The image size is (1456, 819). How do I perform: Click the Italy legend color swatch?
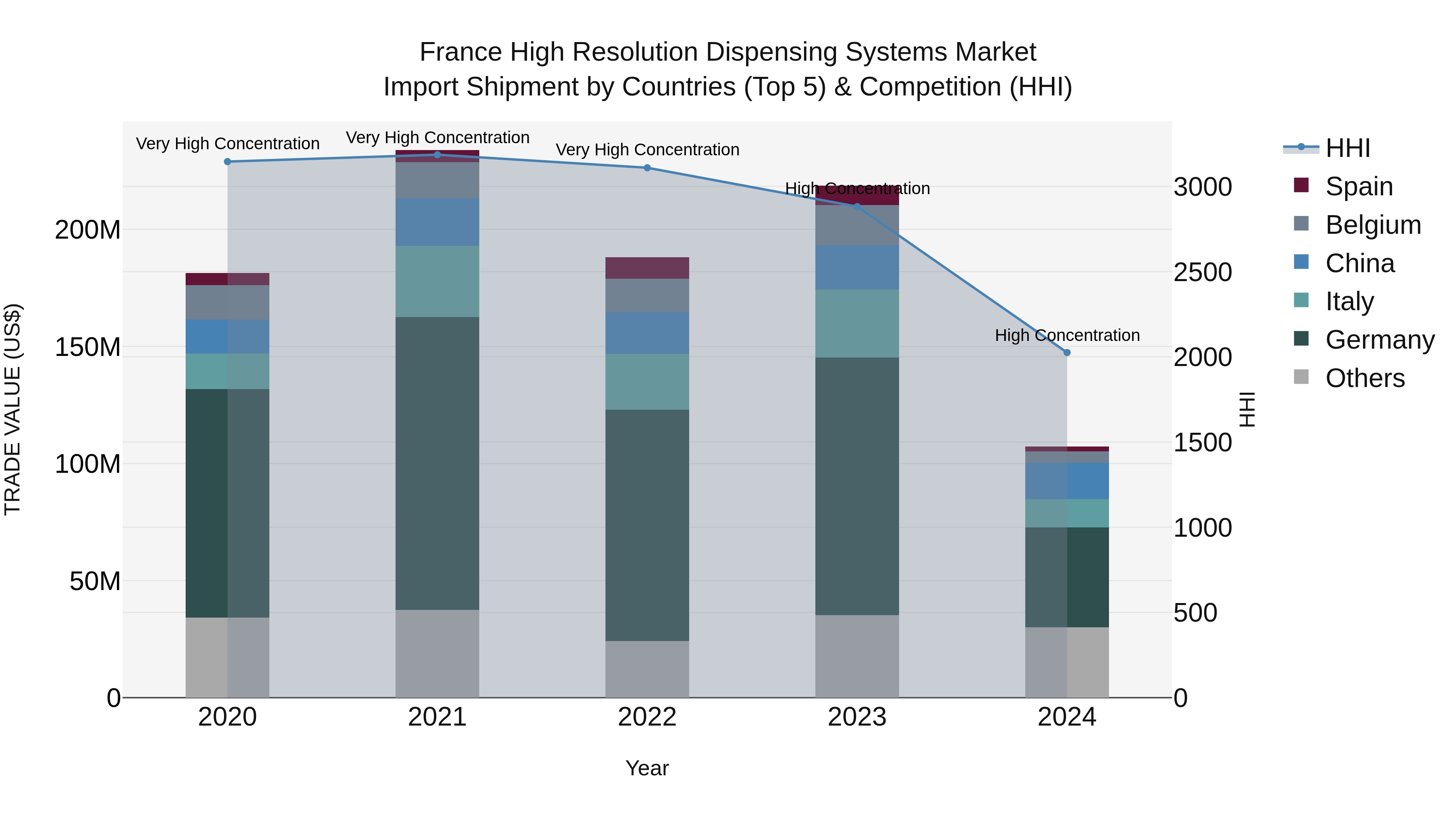1301,301
